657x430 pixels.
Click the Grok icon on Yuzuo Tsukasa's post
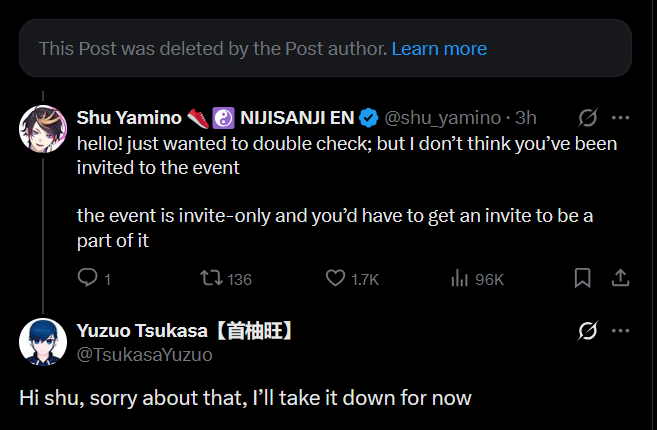pyautogui.click(x=587, y=331)
